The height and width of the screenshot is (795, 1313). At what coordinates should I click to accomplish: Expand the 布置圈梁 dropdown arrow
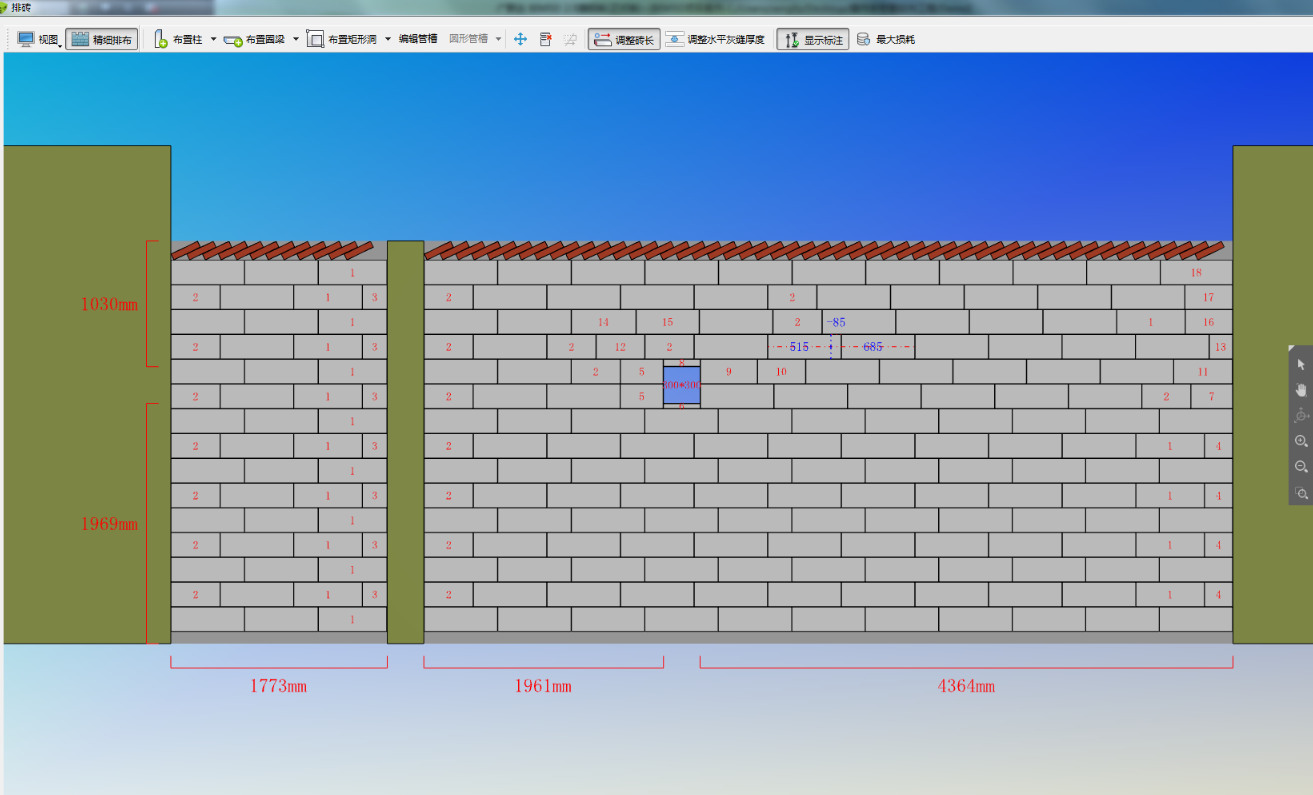295,39
